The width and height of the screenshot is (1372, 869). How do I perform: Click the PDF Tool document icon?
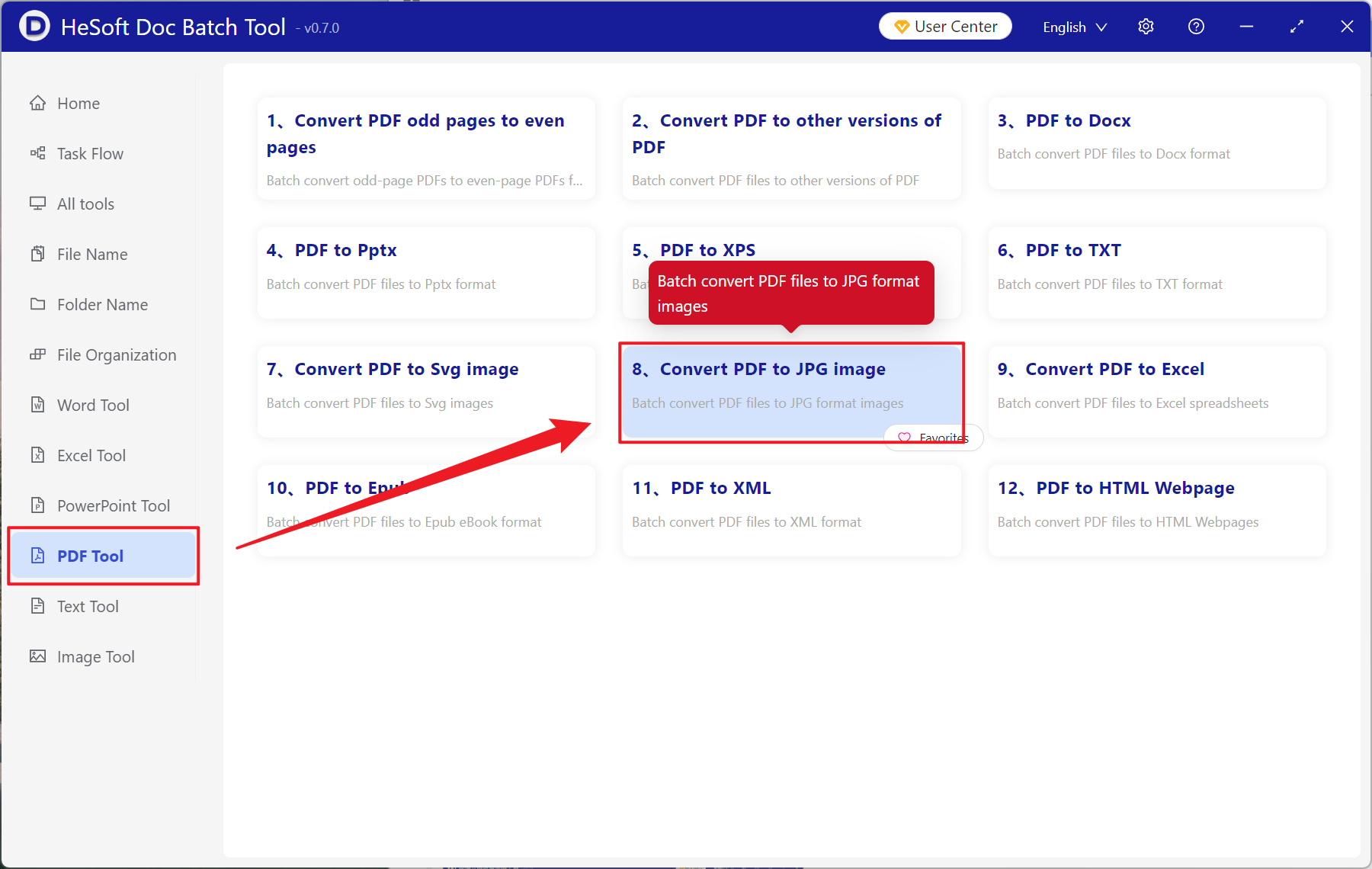[37, 556]
